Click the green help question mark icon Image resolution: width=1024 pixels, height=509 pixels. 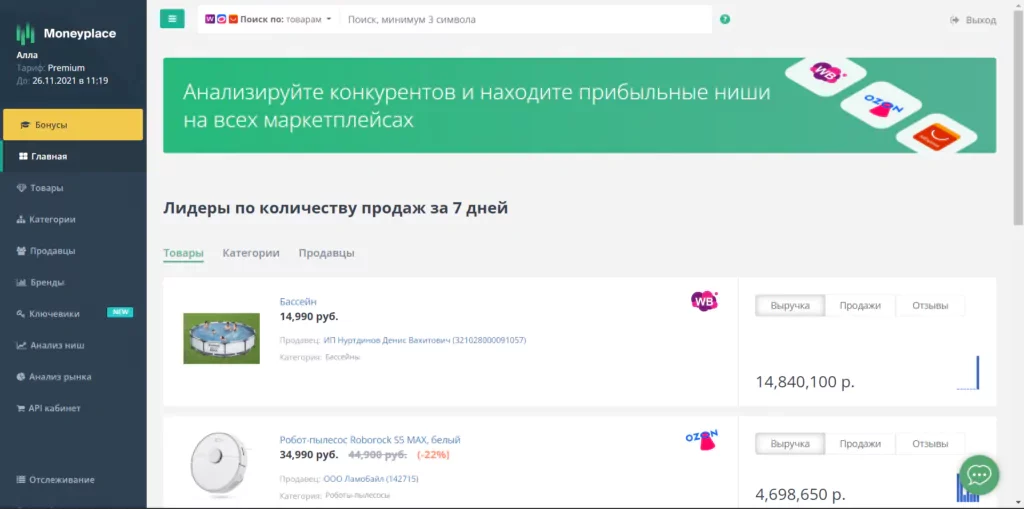tap(724, 19)
